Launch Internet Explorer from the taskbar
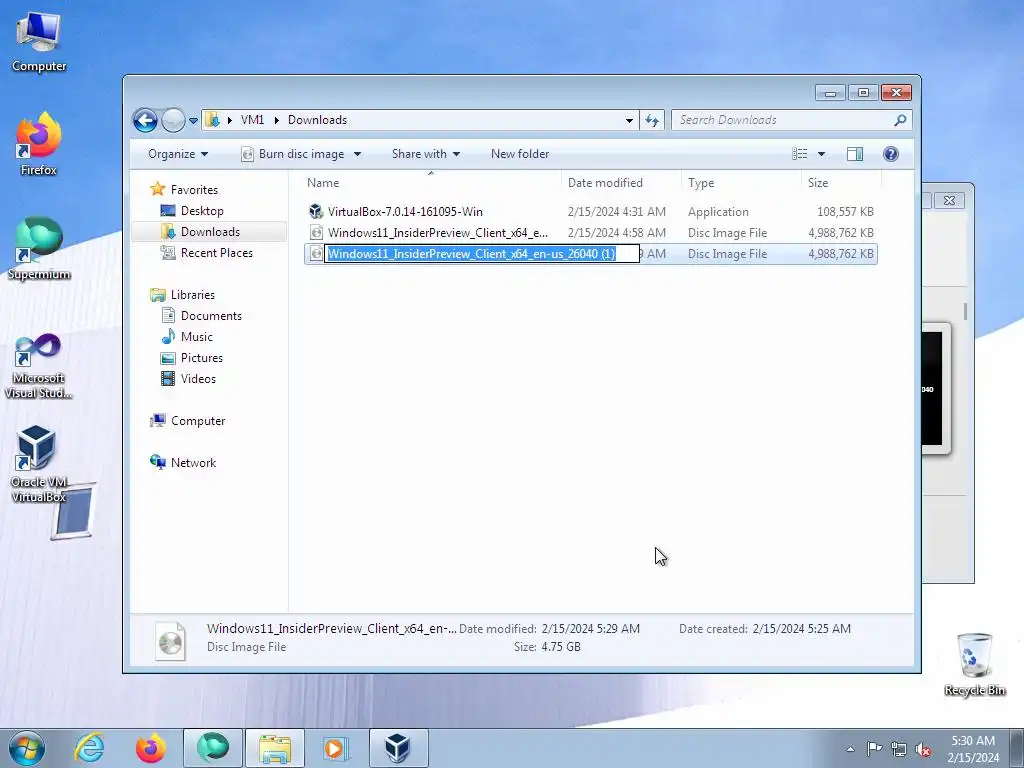This screenshot has width=1024, height=768. [x=89, y=748]
